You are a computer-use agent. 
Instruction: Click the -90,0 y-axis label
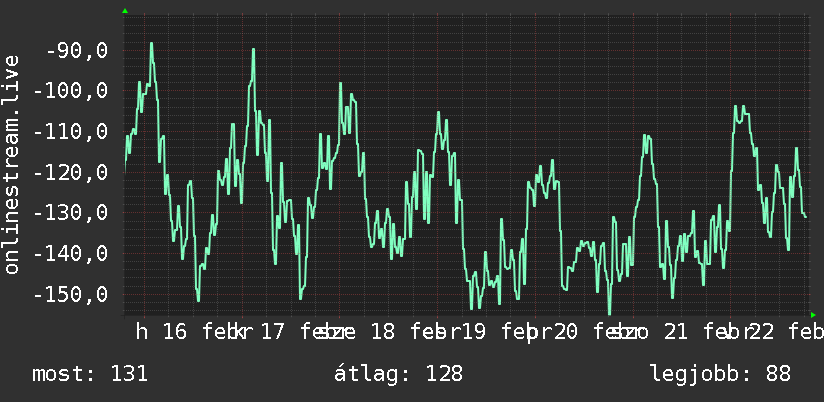tap(77, 51)
